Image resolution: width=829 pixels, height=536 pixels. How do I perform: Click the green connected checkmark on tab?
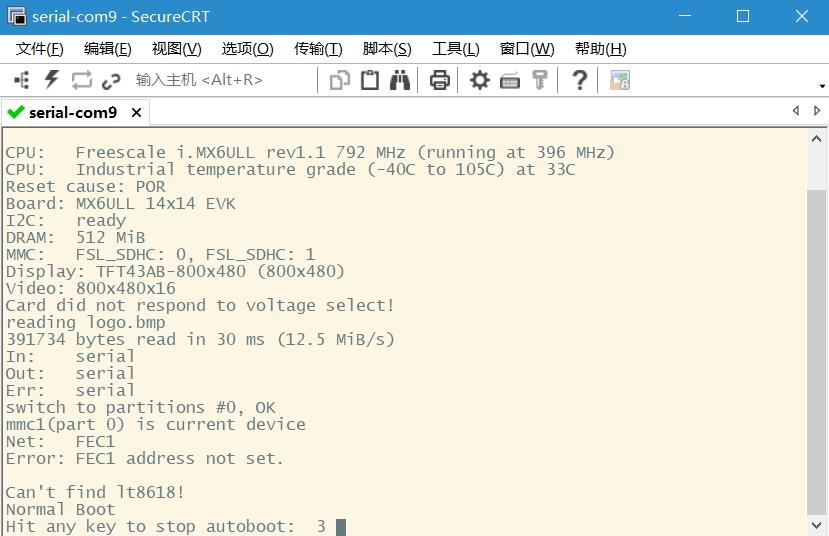click(16, 112)
